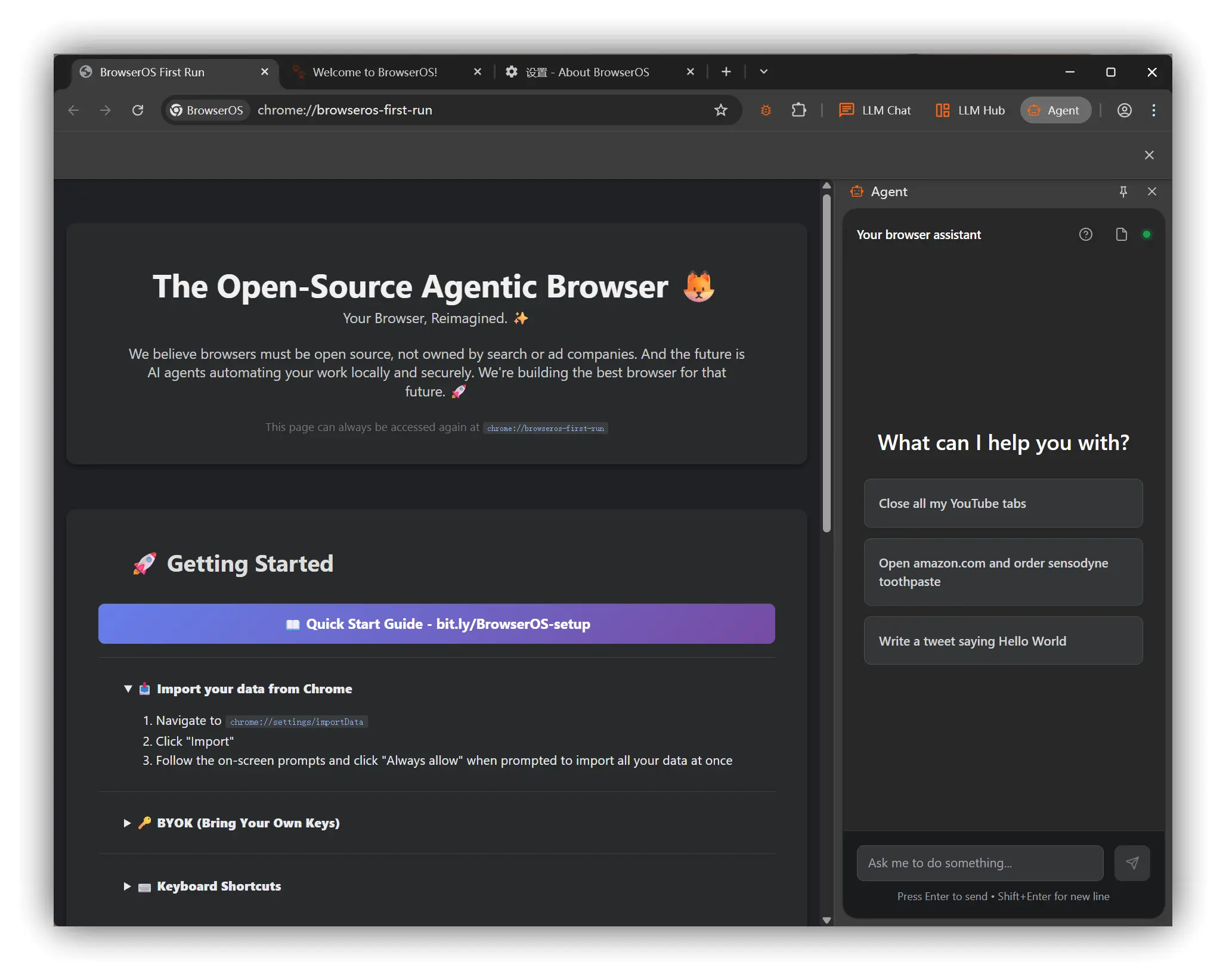Open the profile account icon
The height and width of the screenshot is (980, 1226).
point(1124,110)
